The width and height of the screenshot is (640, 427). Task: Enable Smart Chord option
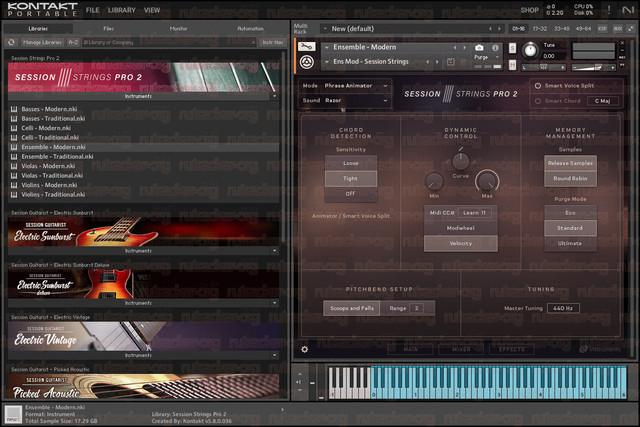pyautogui.click(x=538, y=101)
